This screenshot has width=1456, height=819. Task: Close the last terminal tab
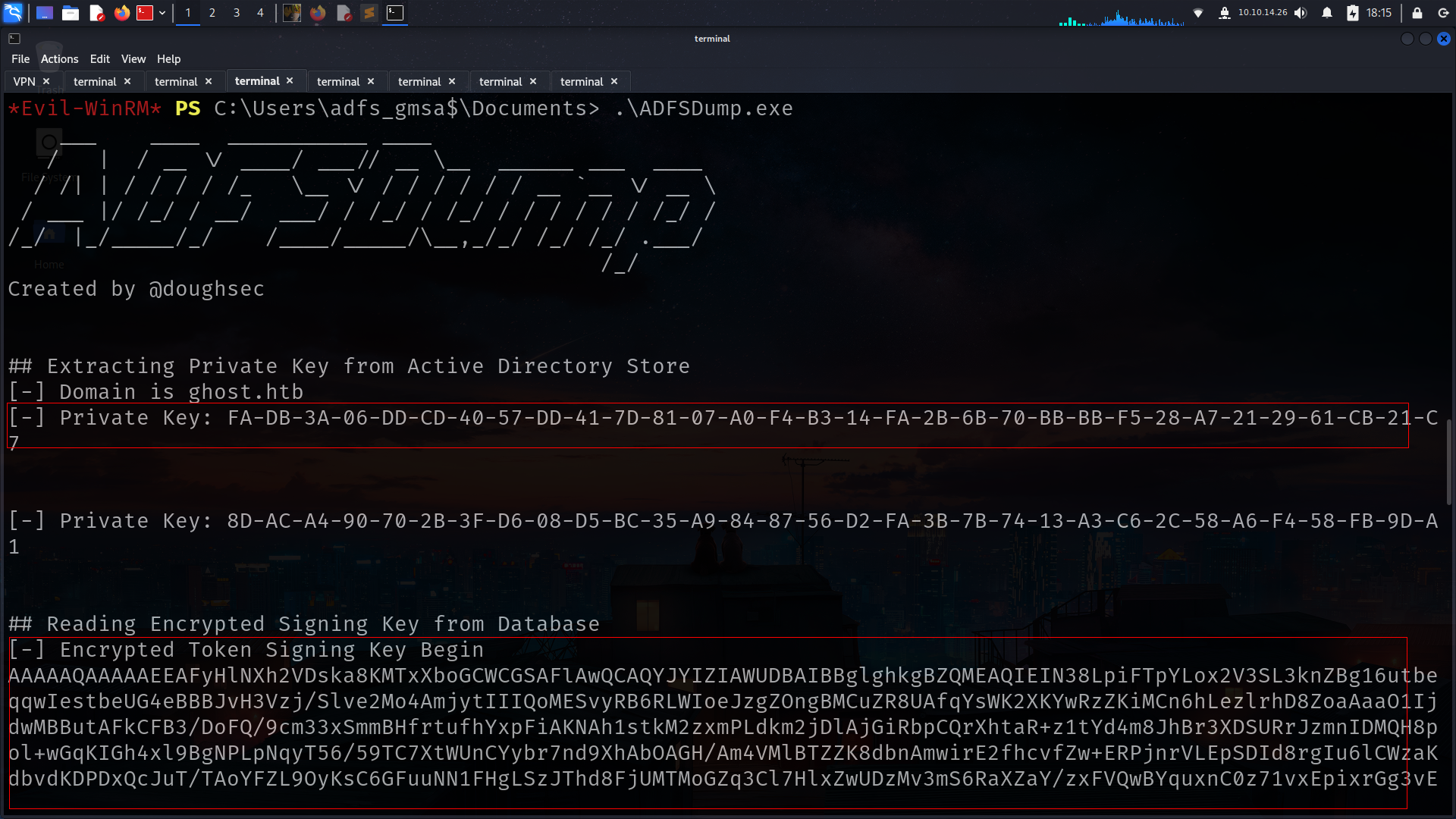coord(614,81)
